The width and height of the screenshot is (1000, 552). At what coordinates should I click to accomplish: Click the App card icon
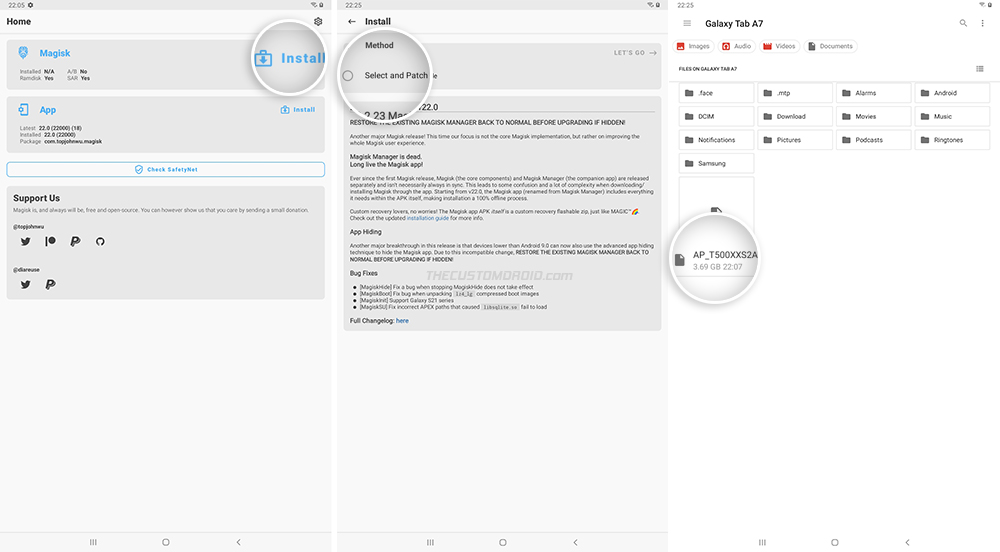coord(24,110)
